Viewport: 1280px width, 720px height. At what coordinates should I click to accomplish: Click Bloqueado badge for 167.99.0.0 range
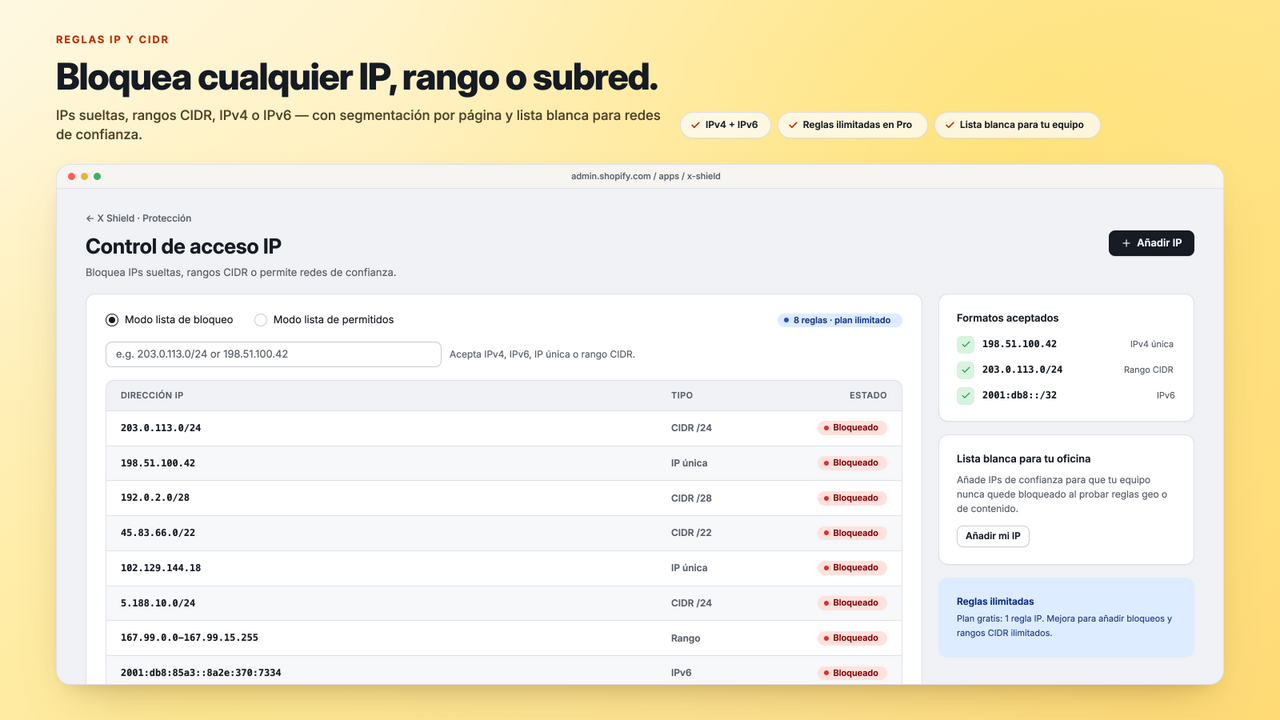tap(852, 638)
